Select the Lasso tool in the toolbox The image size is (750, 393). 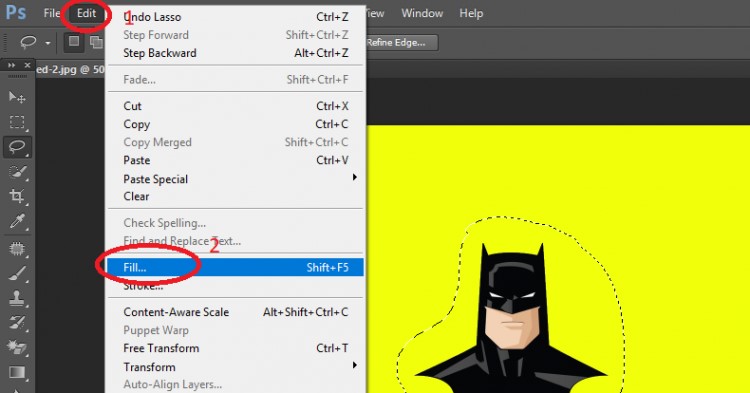[17, 147]
